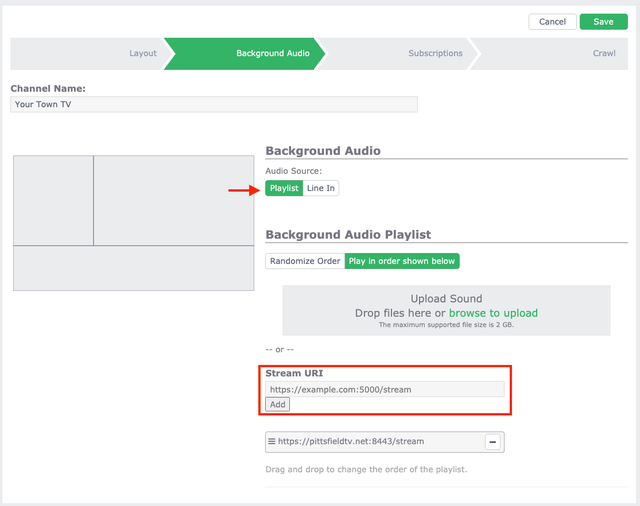640x506 pixels.
Task: Select Play in order shown below
Action: 402,261
